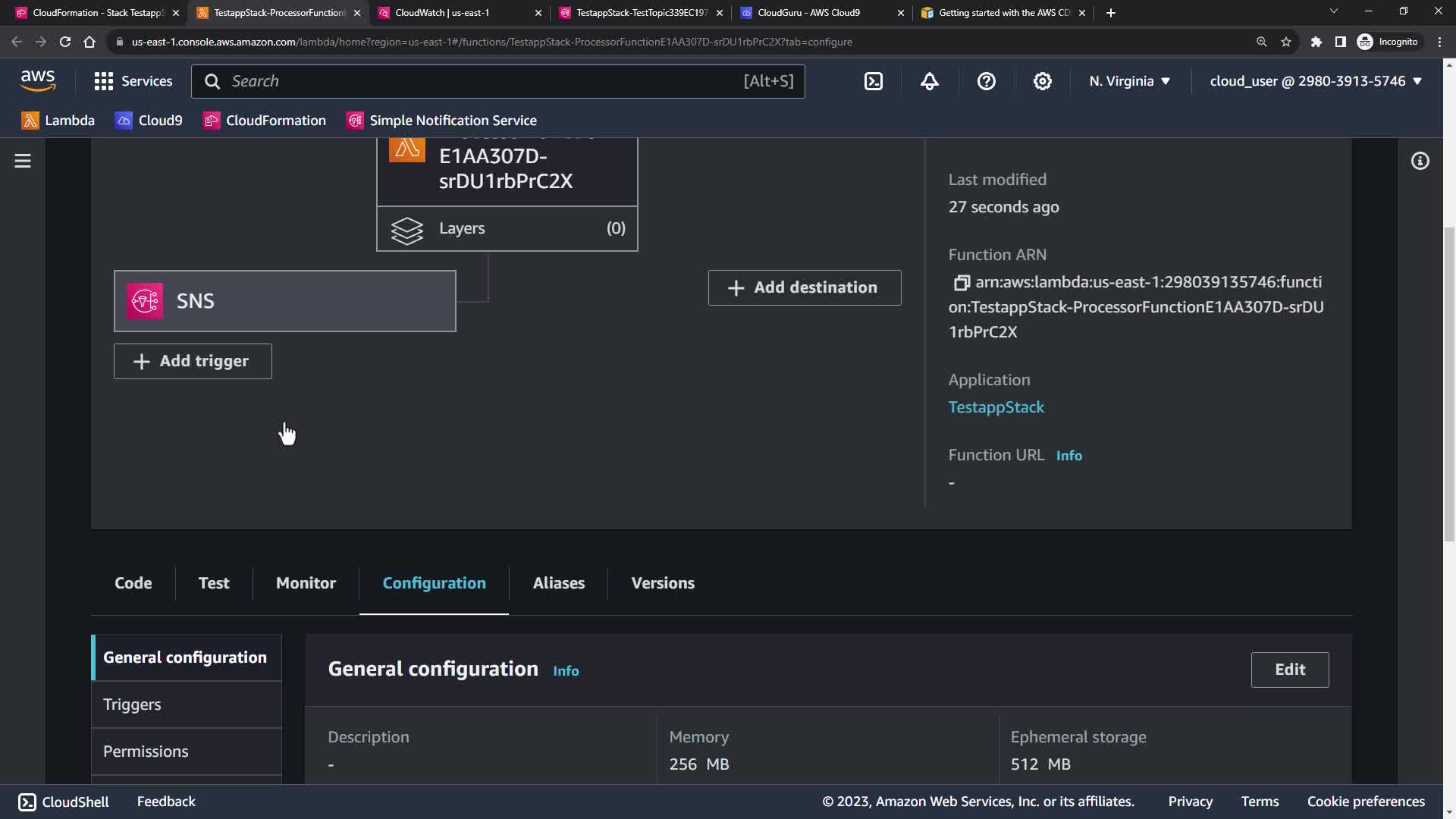Image resolution: width=1456 pixels, height=819 pixels.
Task: Toggle the hamburger side navigation menu
Action: (23, 161)
